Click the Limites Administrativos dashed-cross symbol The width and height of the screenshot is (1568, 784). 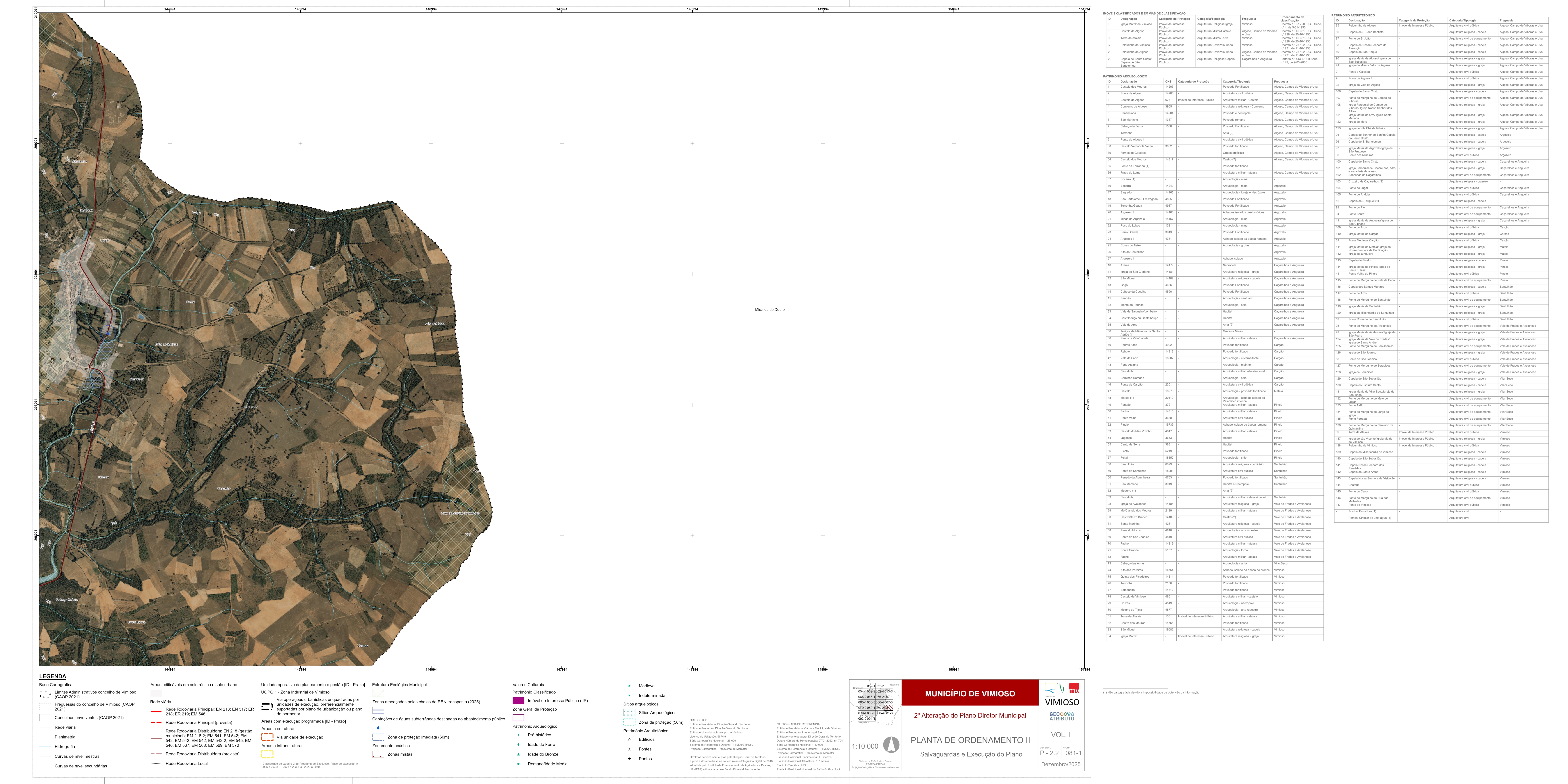point(45,695)
